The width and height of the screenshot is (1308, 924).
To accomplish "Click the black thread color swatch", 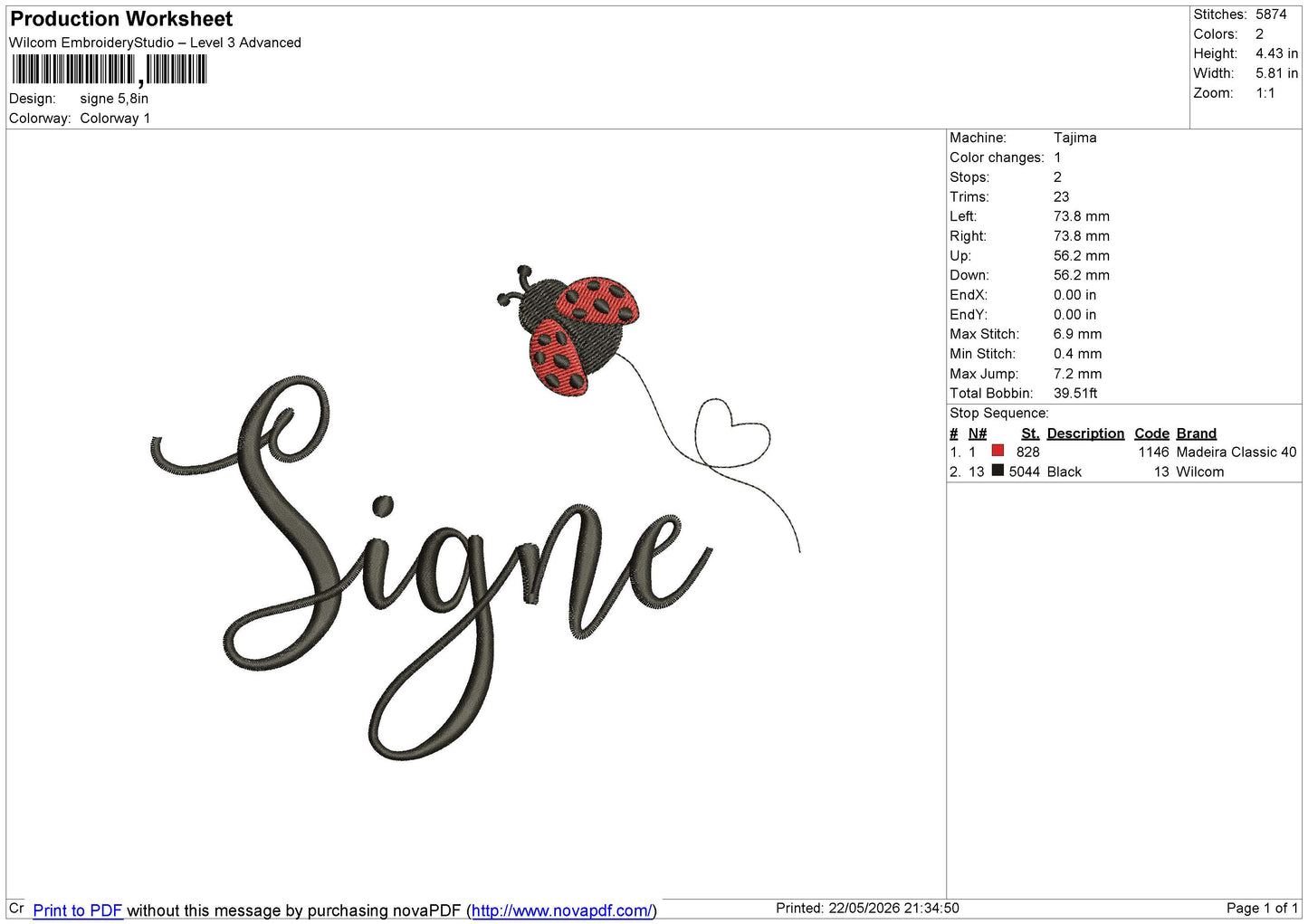I will pos(998,471).
